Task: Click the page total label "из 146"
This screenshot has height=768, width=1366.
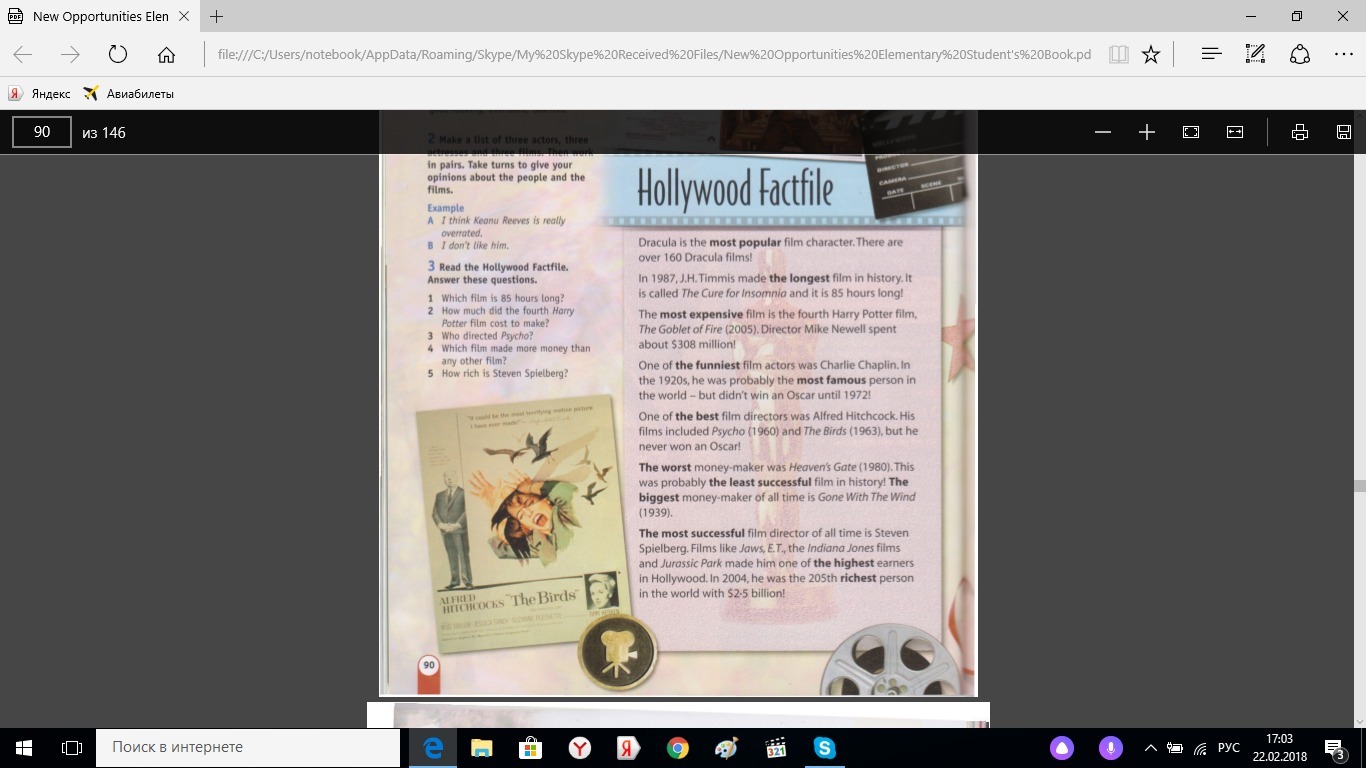Action: [104, 132]
